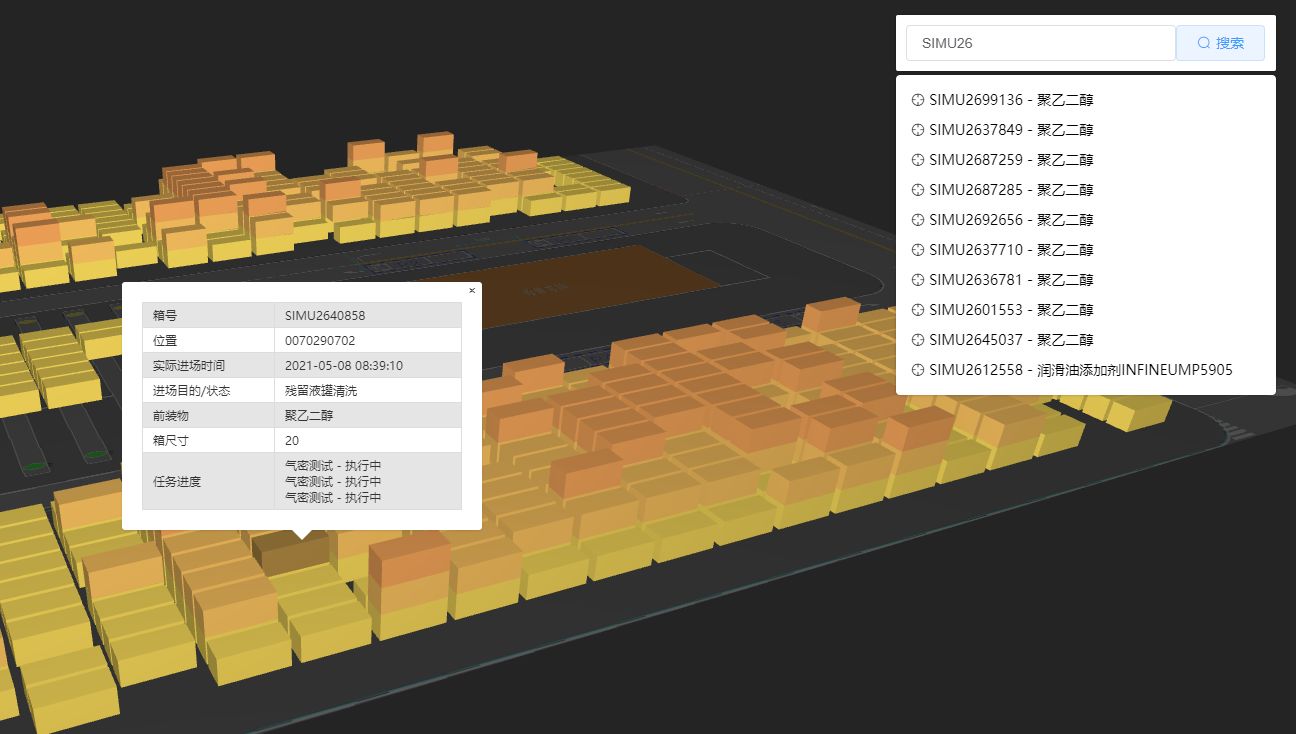The height and width of the screenshot is (734, 1296).
Task: Select result SIMU2645037 - 聚乙二醇
Action: (1085, 340)
